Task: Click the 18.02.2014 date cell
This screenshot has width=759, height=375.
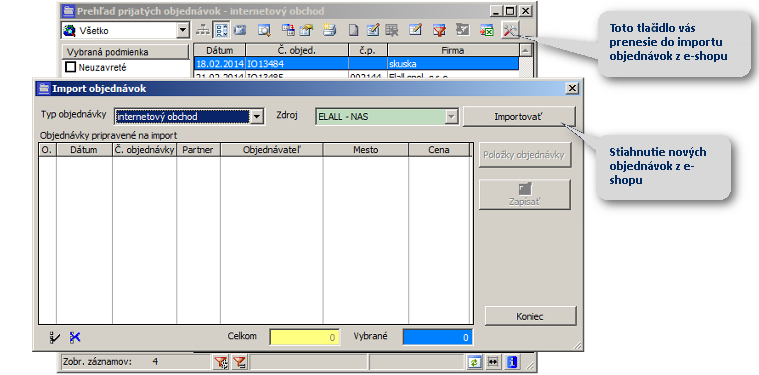Action: point(220,63)
